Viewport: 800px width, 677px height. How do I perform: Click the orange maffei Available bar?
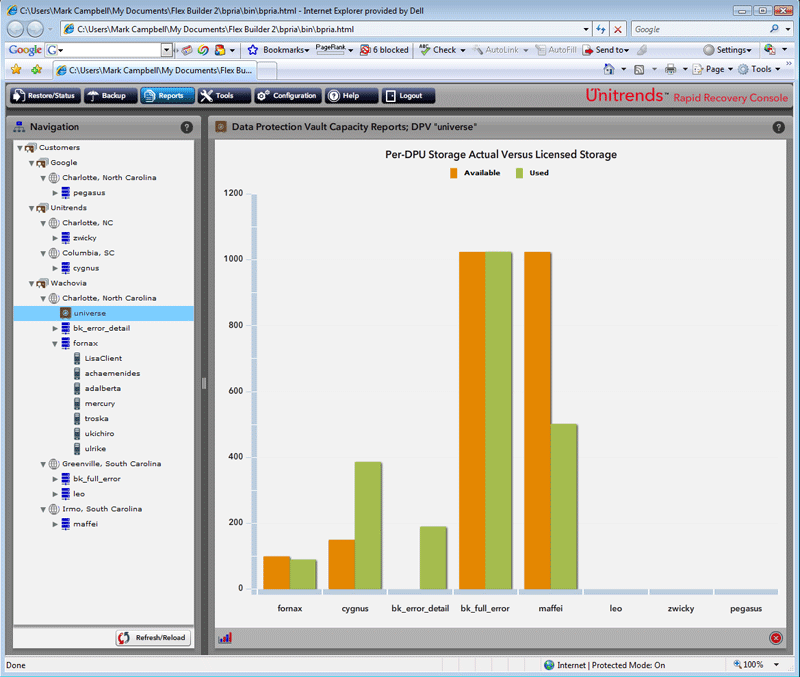(x=537, y=420)
